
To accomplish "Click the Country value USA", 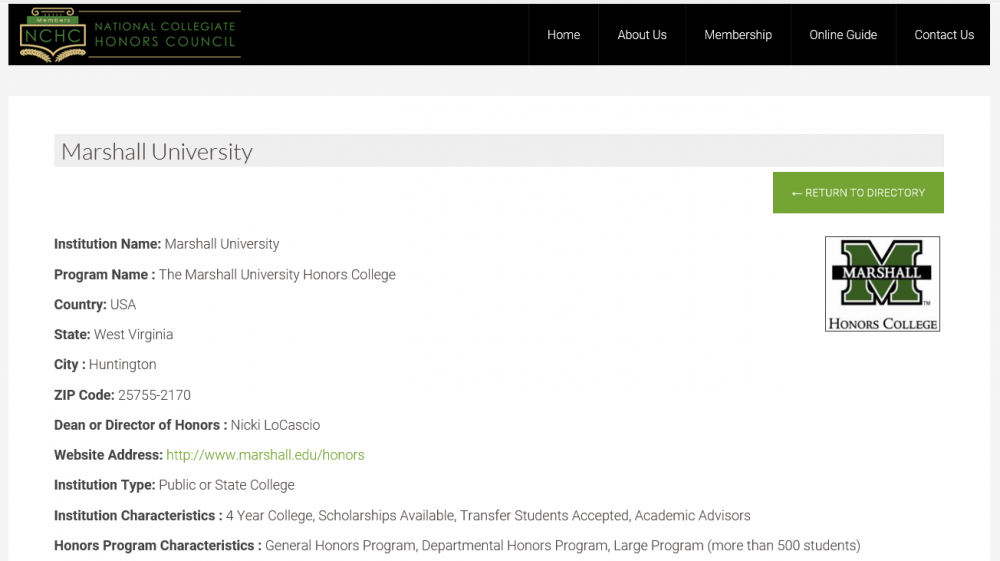I will [x=123, y=305].
